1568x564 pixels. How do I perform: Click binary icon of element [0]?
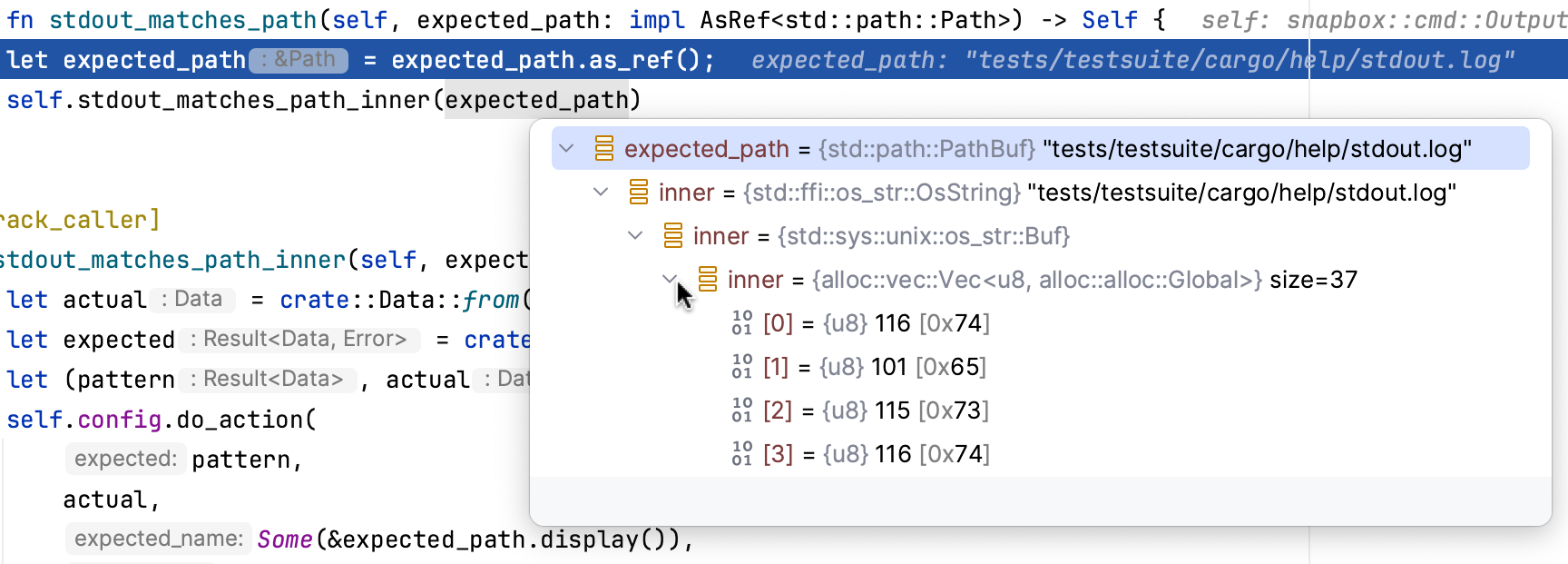[x=742, y=322]
